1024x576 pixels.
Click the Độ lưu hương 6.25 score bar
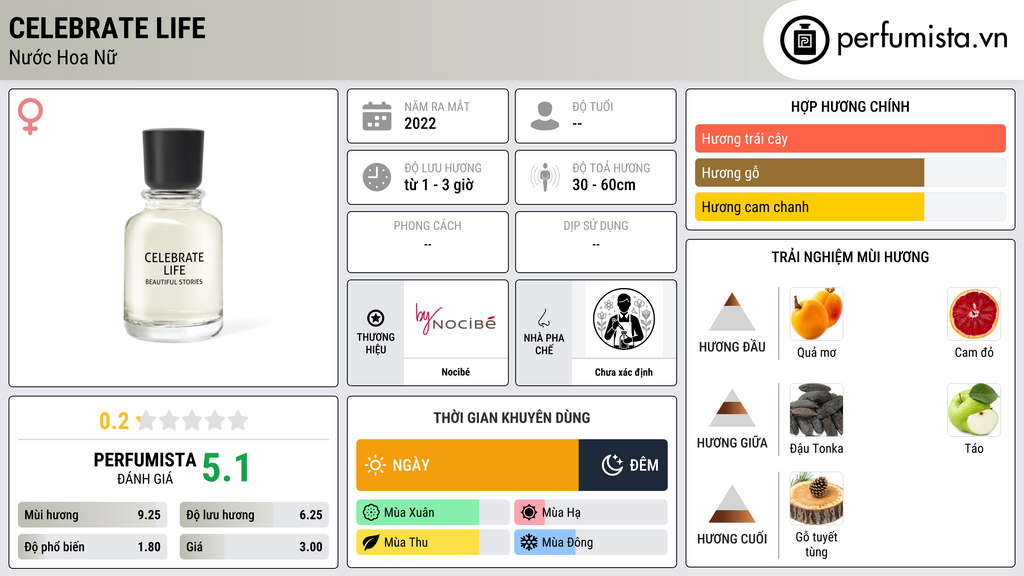(x=254, y=515)
